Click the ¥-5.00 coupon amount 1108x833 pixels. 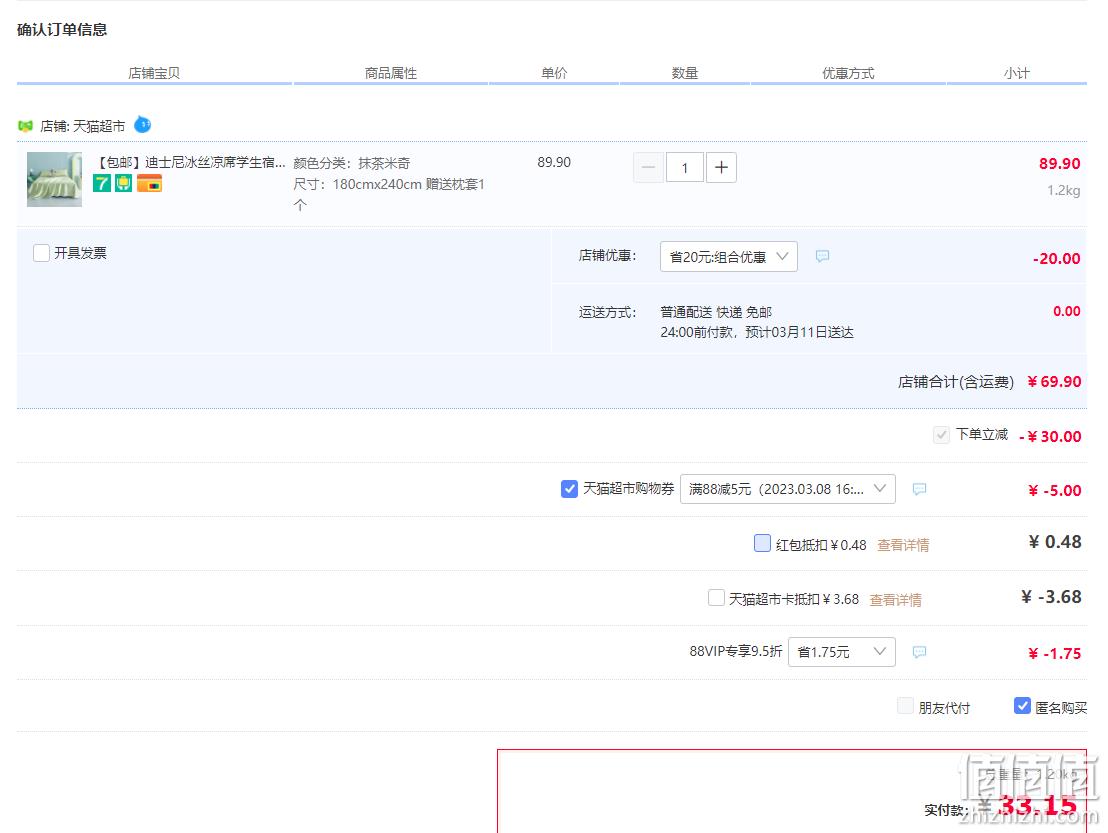1054,491
